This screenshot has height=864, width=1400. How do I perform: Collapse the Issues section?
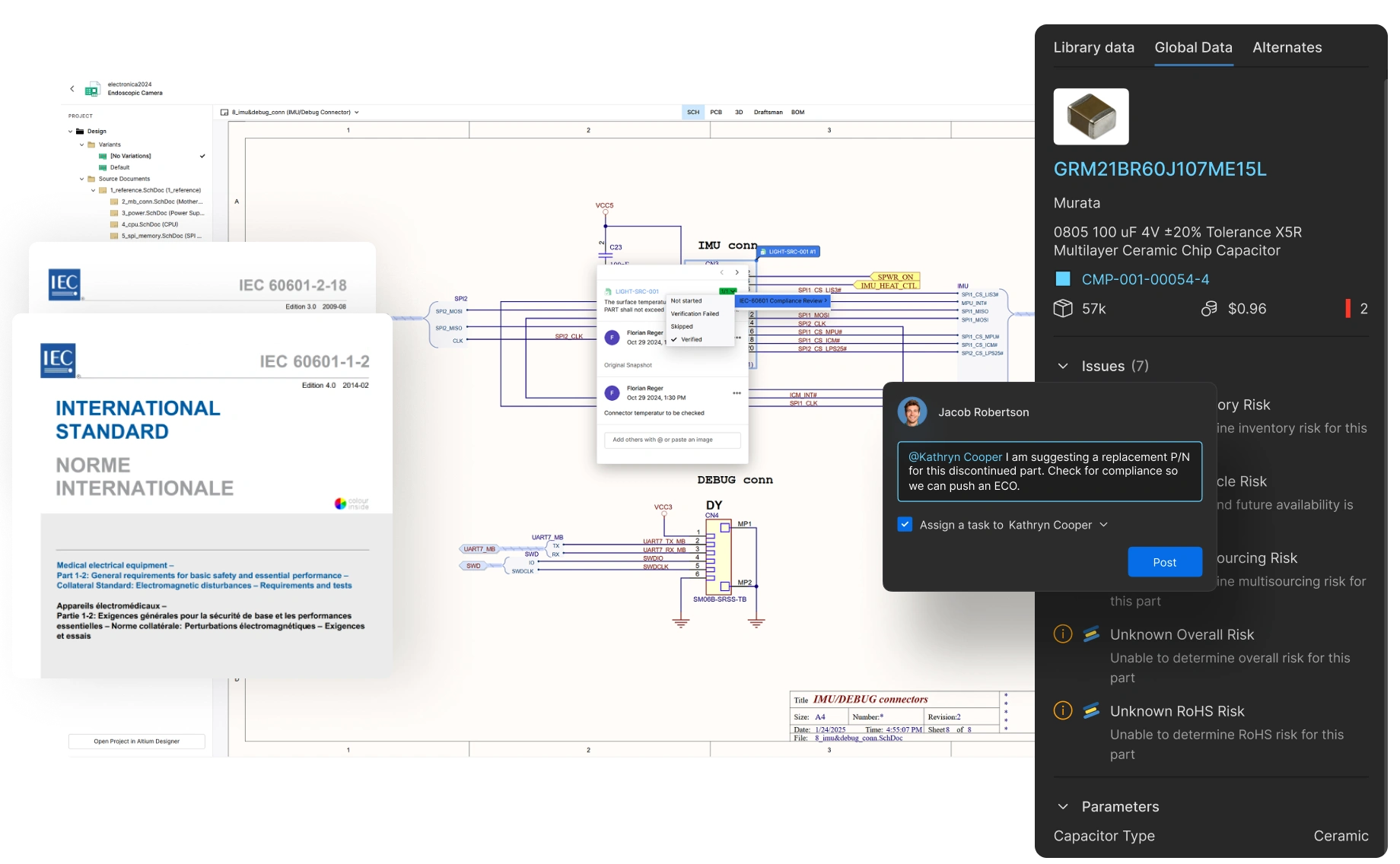tap(1063, 367)
